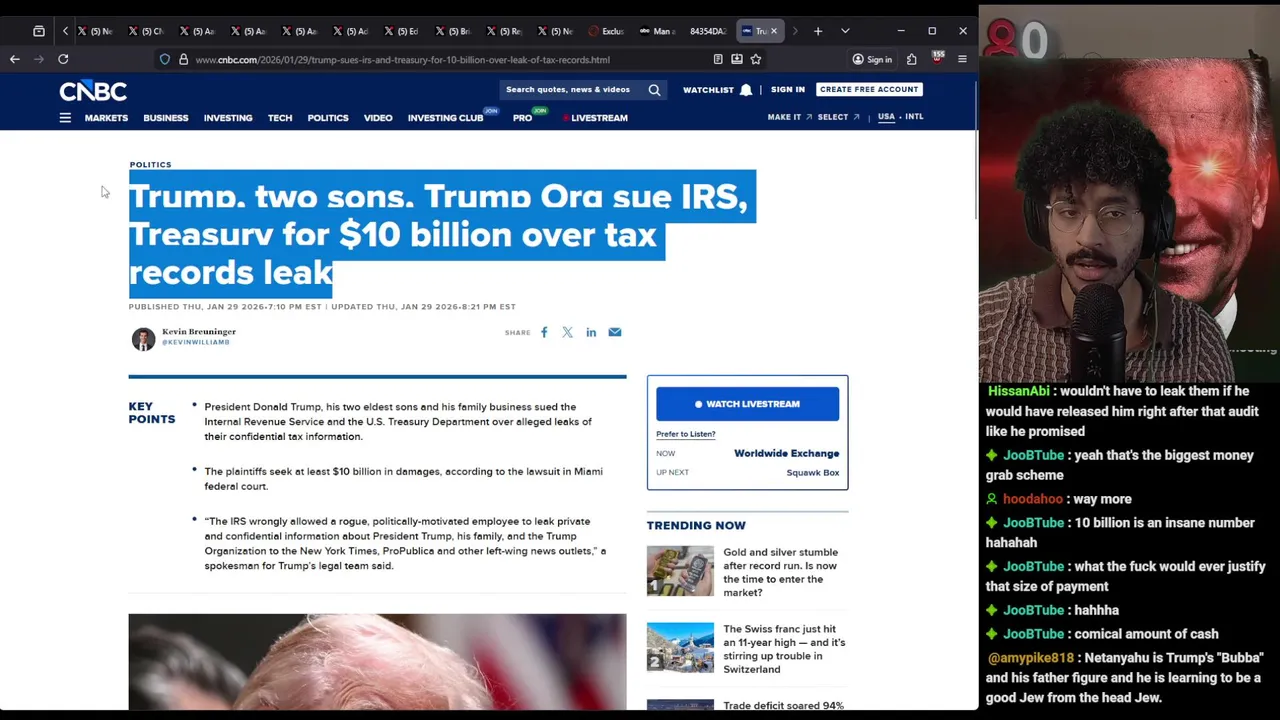Click the watchlist bell icon
The height and width of the screenshot is (720, 1280).
point(746,90)
